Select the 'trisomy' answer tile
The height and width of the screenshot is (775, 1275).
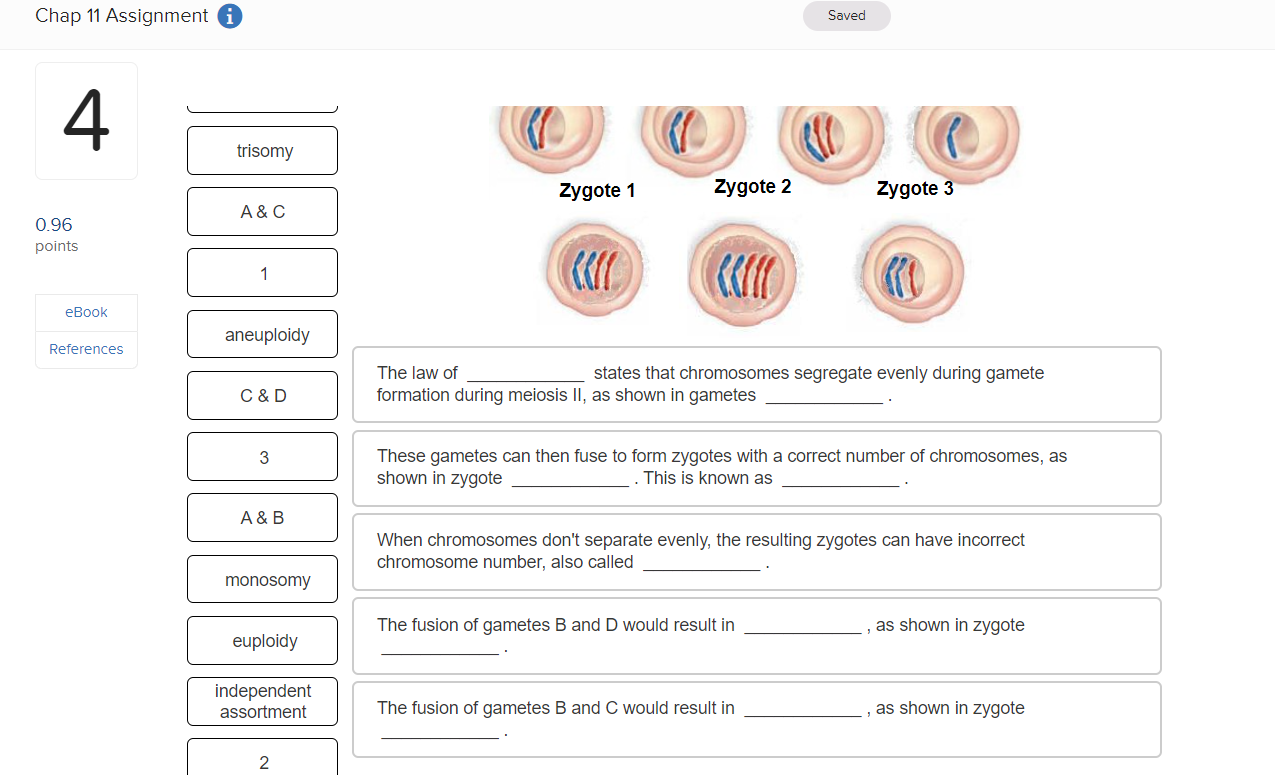[262, 151]
